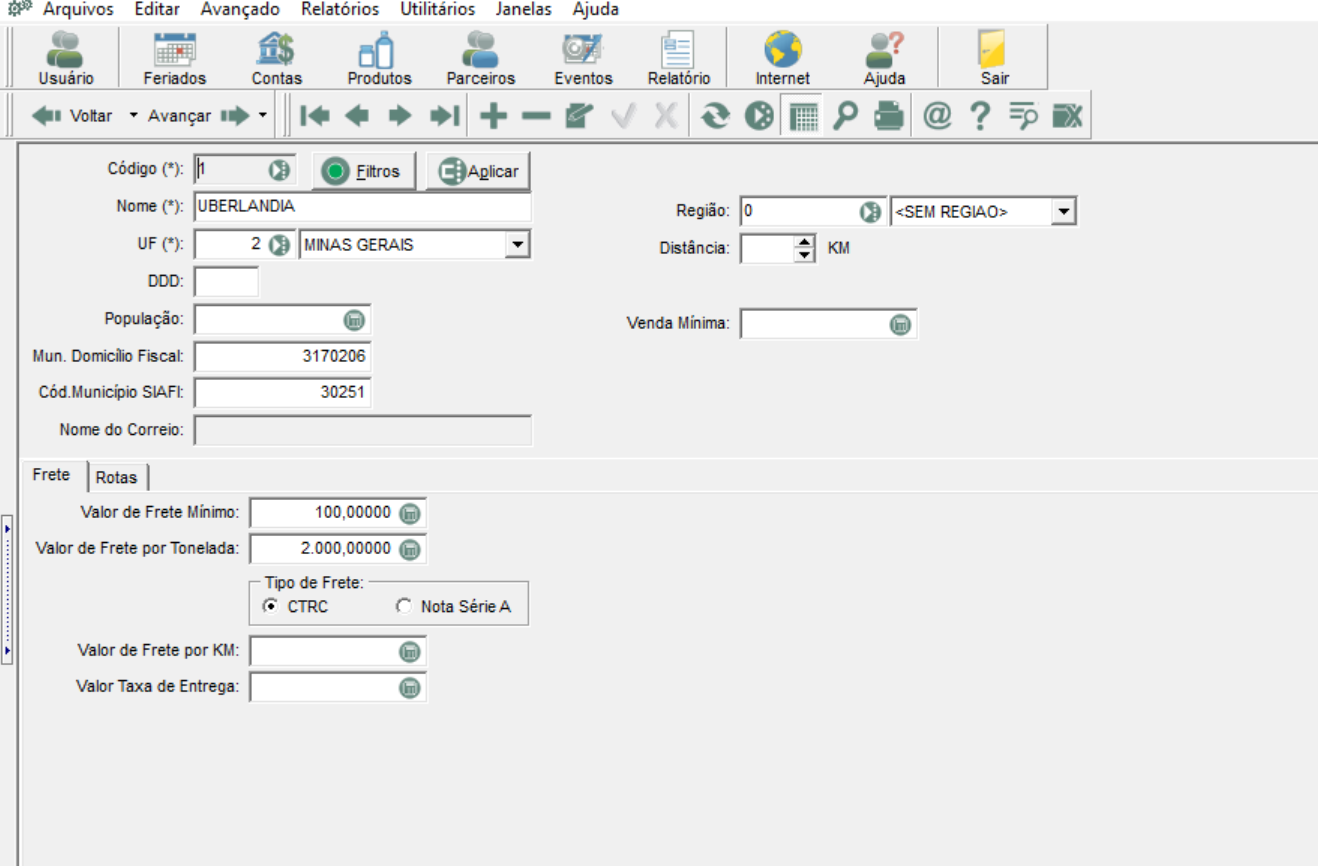The width and height of the screenshot is (1318, 866).
Task: Open the Relatórios menu
Action: coord(340,9)
